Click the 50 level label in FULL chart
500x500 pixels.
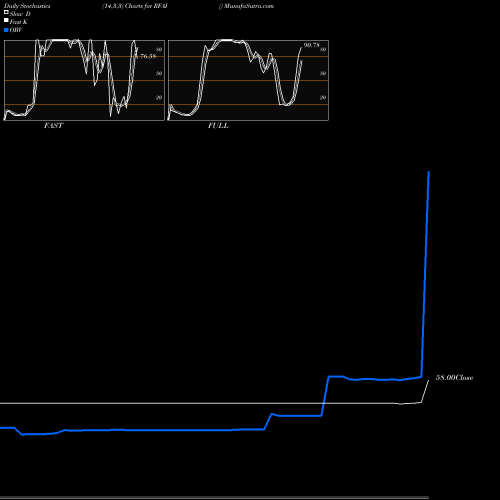pos(323,73)
